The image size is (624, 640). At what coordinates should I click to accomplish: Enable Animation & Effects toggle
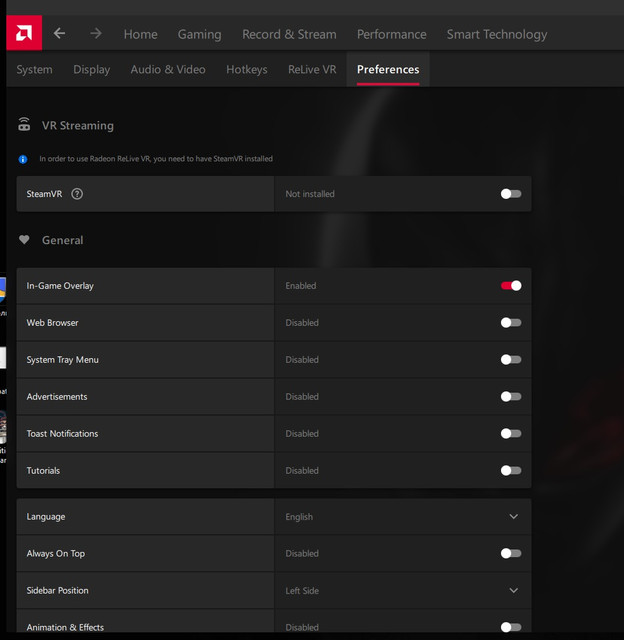[x=511, y=627]
